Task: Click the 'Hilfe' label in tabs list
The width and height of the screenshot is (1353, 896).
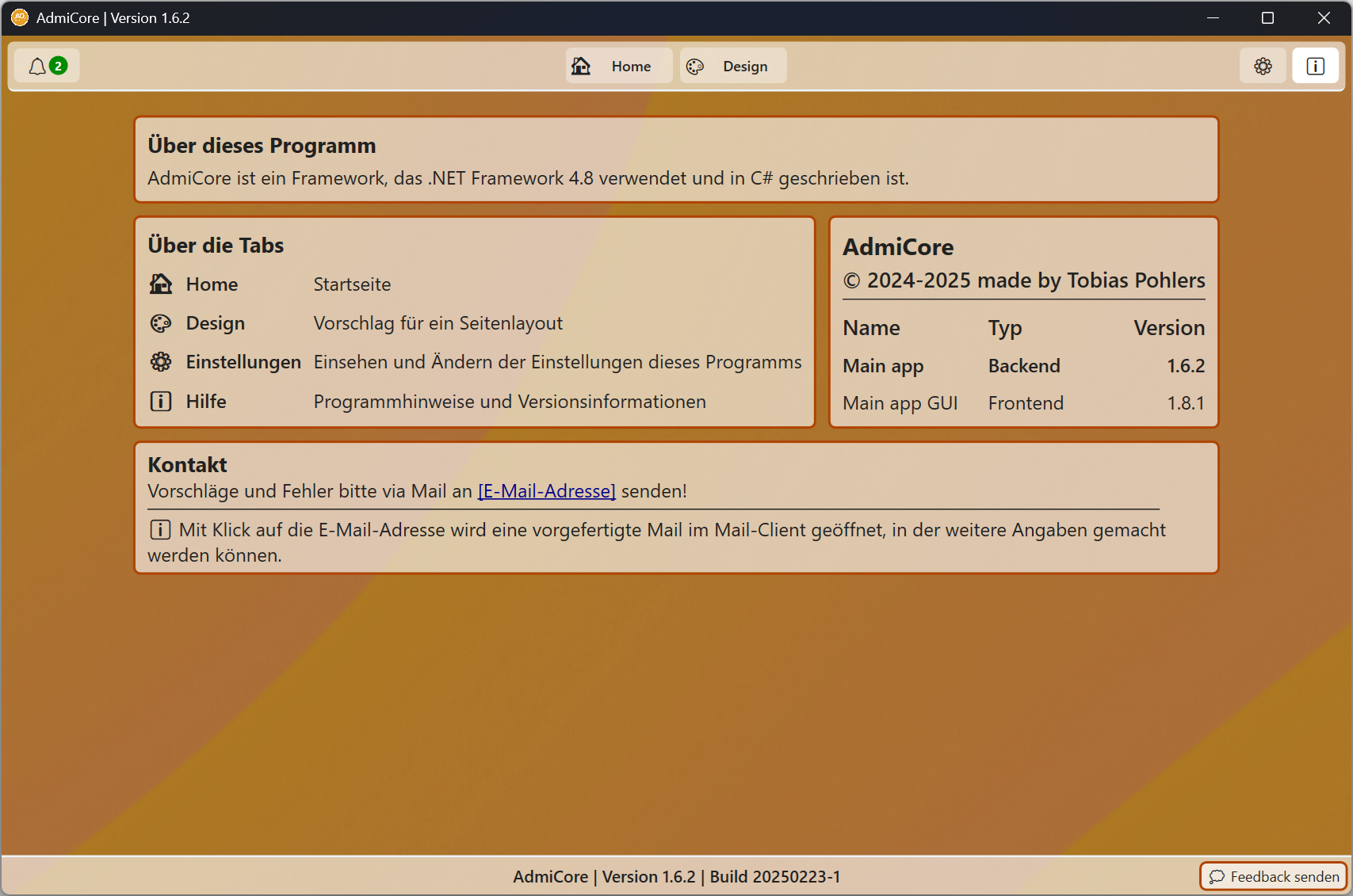Action: 206,402
